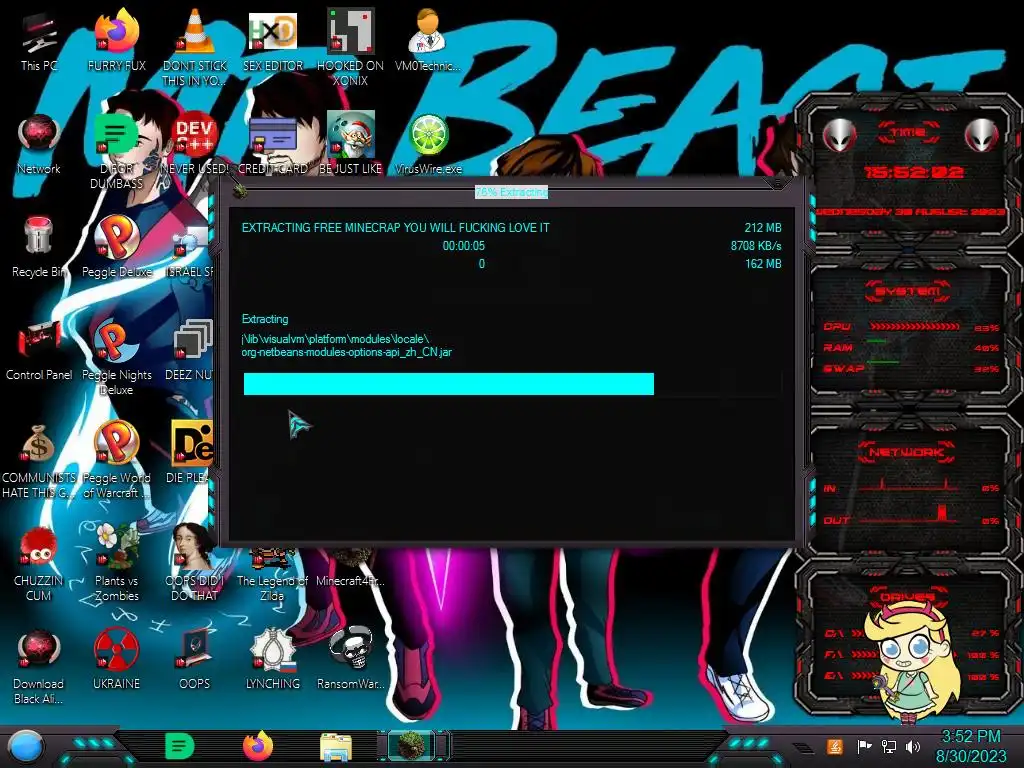Click the 162 MB extracted size value
The image size is (1024, 768).
tap(763, 264)
